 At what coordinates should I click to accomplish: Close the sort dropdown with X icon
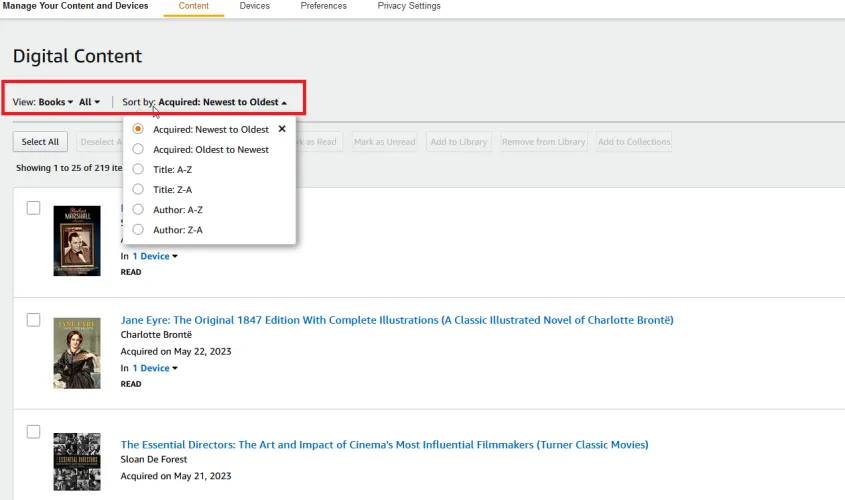click(282, 129)
